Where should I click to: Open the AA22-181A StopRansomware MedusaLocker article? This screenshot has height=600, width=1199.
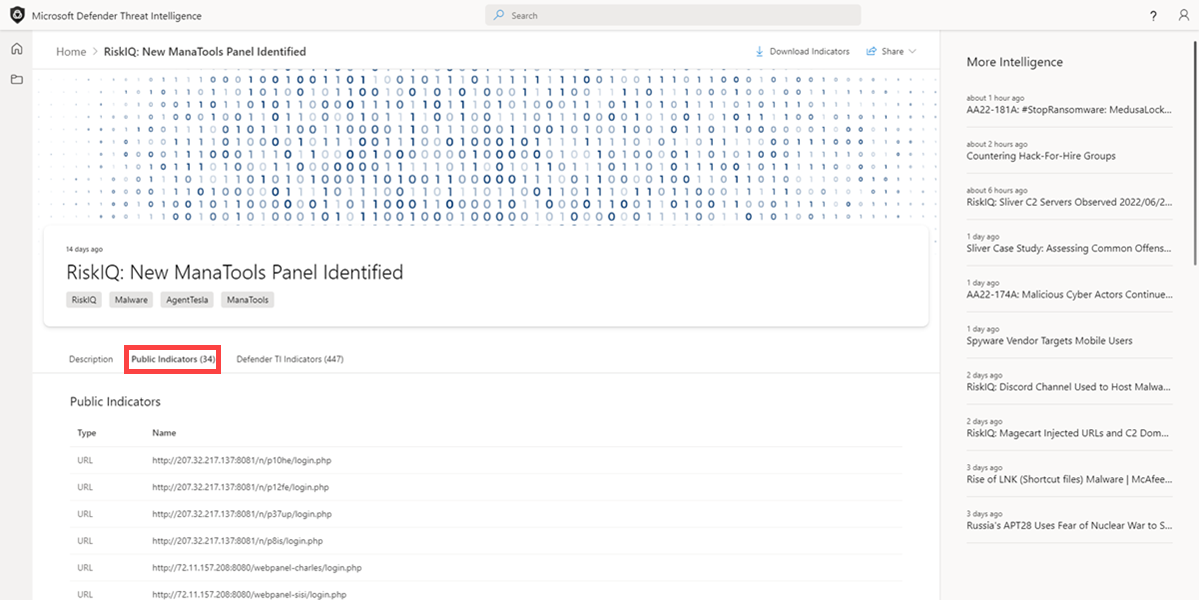coord(1068,110)
